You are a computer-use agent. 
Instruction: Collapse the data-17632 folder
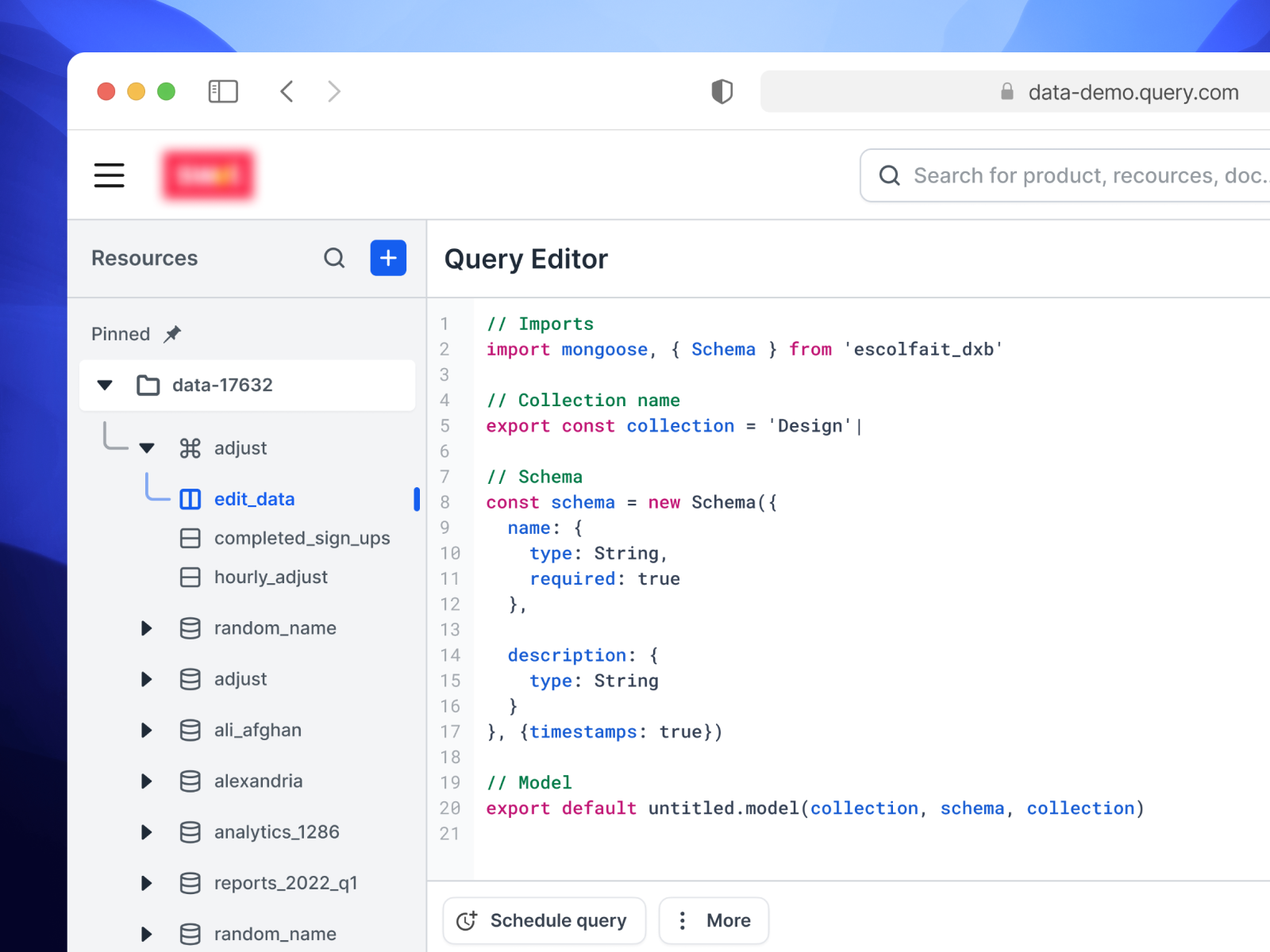coord(105,386)
